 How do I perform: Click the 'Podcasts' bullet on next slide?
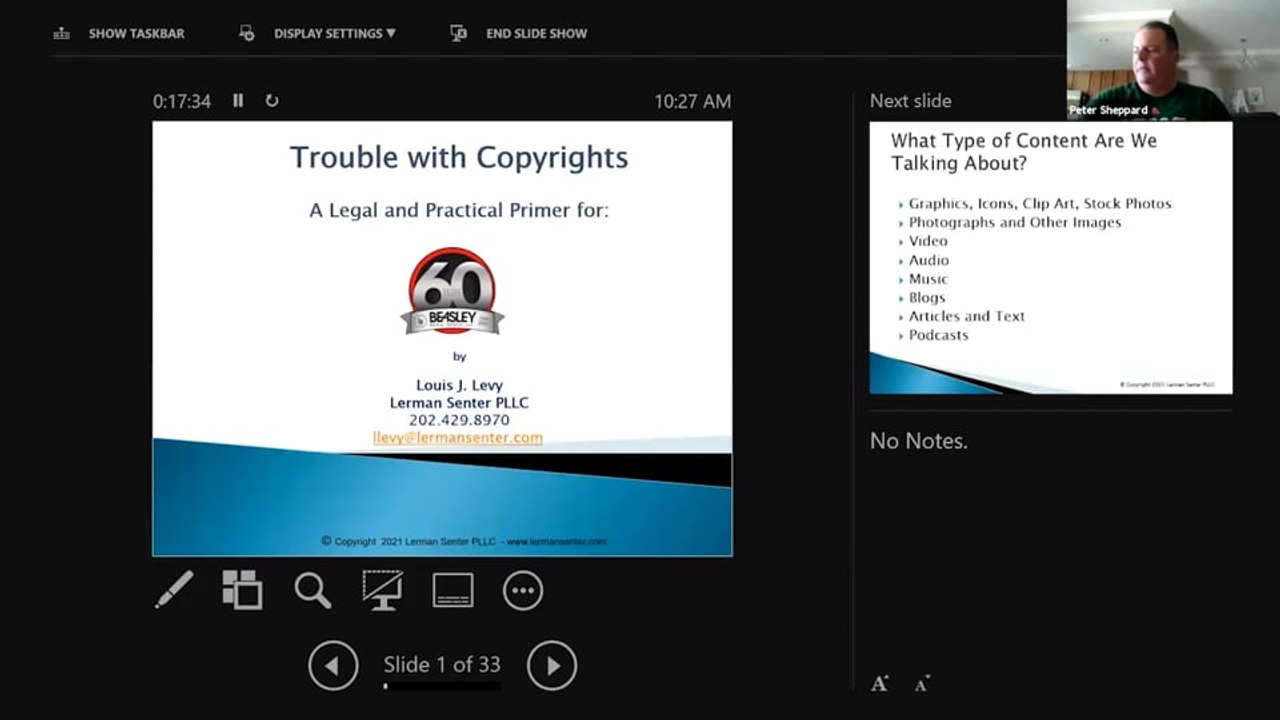pyautogui.click(x=939, y=335)
